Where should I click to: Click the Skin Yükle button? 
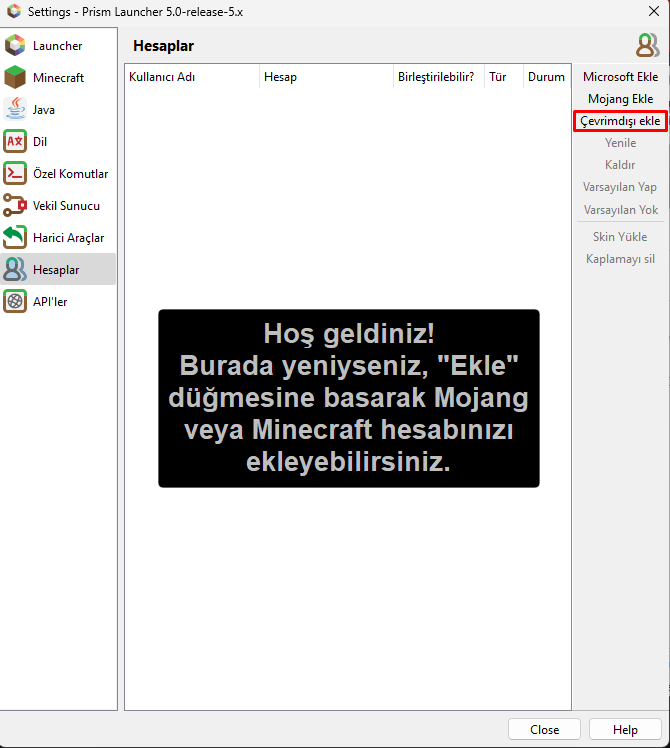click(x=620, y=237)
